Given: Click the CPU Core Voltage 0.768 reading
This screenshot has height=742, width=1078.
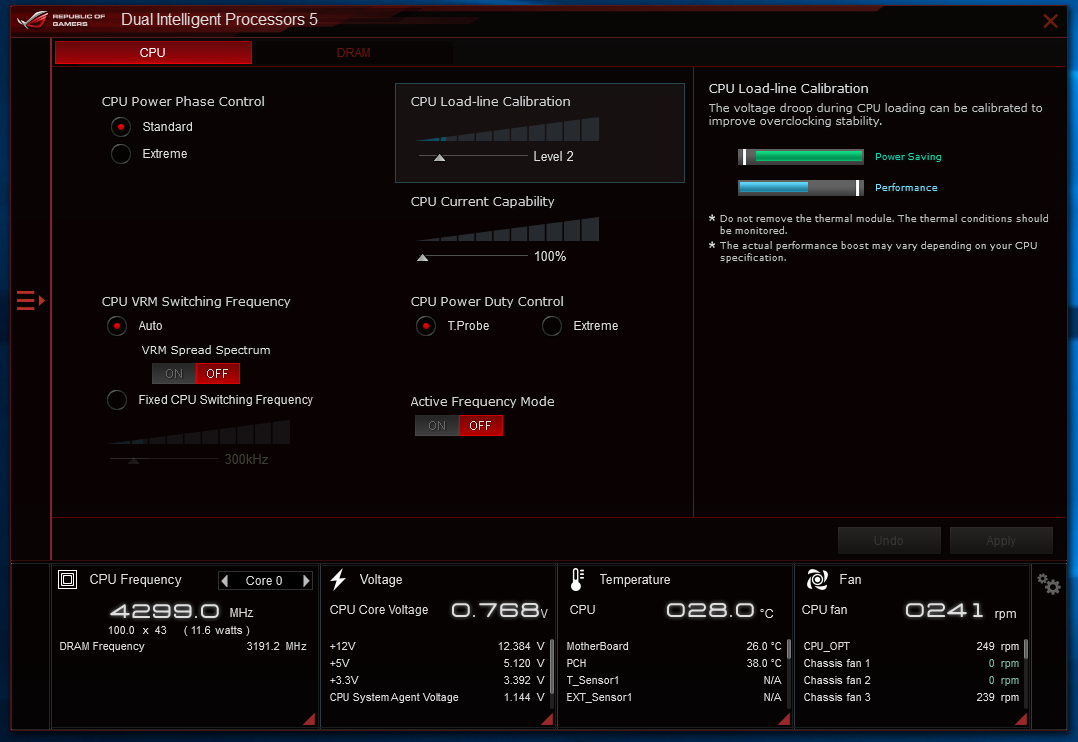Looking at the screenshot, I should [x=499, y=610].
